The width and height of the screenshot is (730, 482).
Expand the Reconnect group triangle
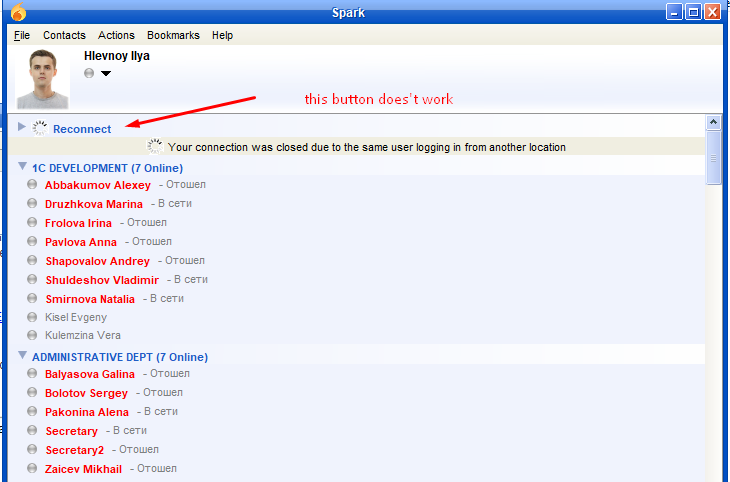(x=21, y=127)
